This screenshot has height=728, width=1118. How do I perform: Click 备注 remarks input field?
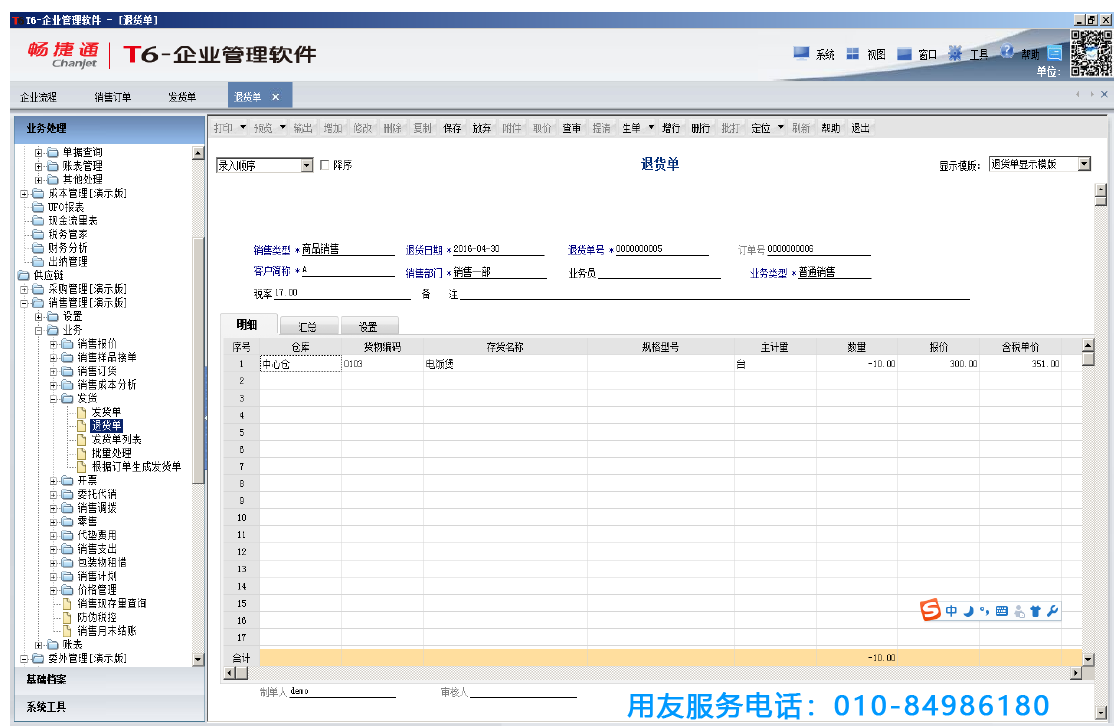[714, 293]
